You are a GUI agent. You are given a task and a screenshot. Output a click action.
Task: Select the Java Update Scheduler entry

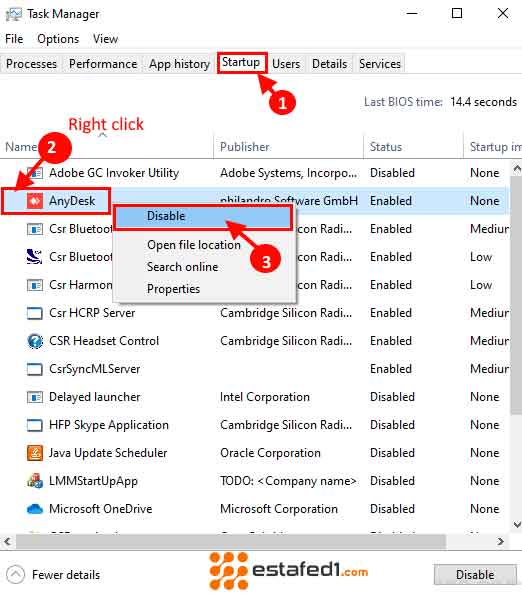(108, 453)
